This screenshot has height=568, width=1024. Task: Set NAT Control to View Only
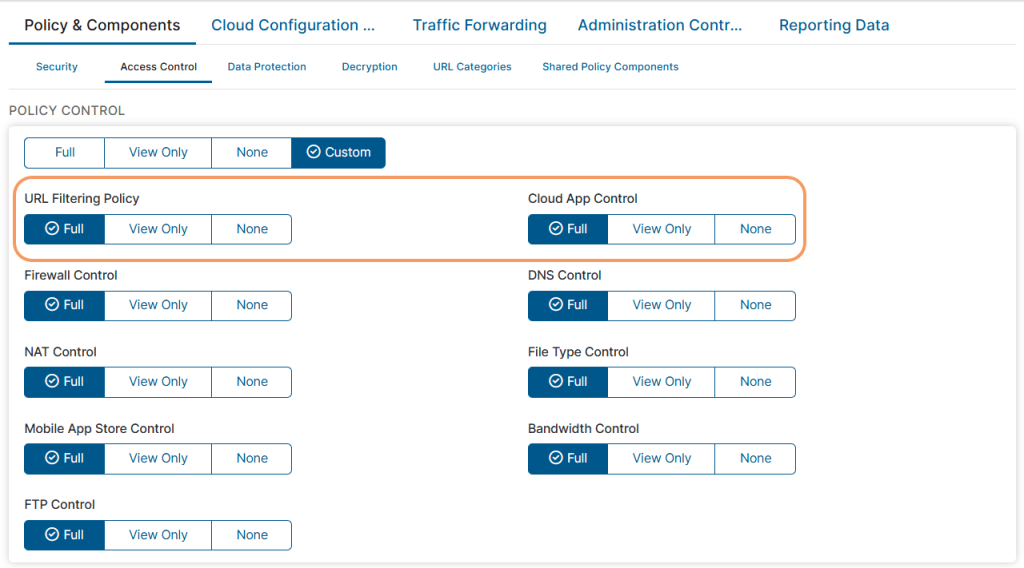coord(158,382)
